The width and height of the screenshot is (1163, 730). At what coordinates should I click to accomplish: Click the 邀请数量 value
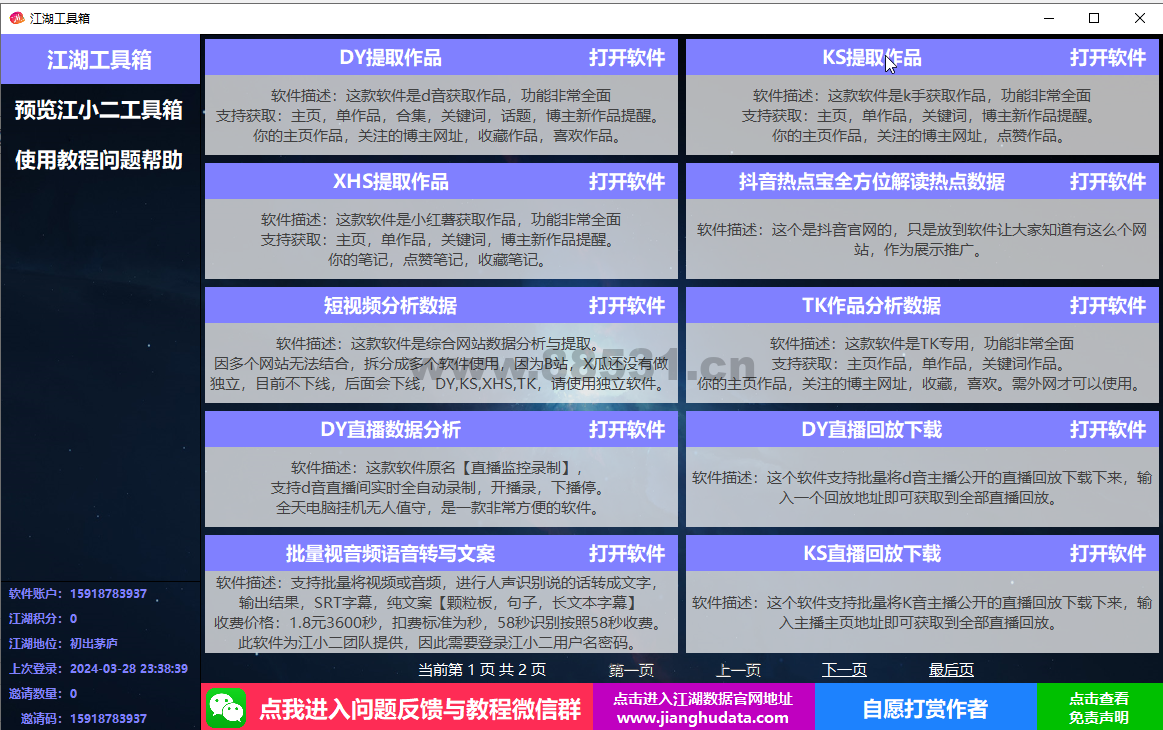(73, 694)
